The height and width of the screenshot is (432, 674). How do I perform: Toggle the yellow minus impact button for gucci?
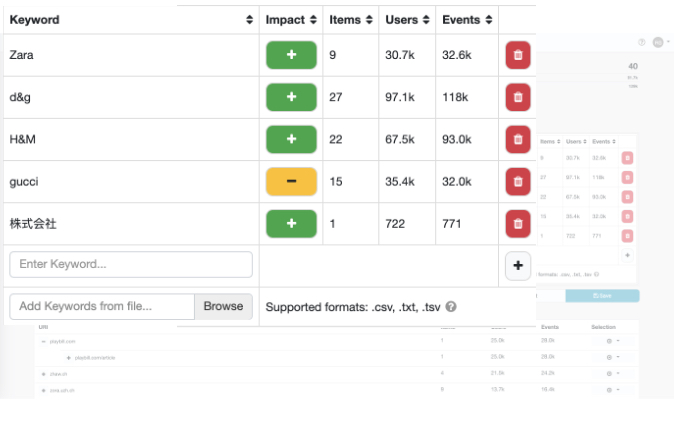coord(291,181)
